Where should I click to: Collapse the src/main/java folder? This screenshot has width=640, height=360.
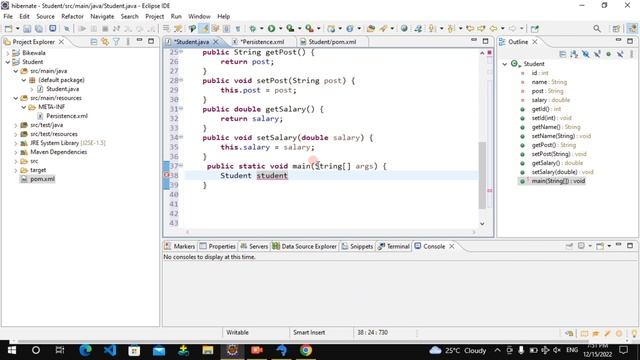click(x=16, y=71)
